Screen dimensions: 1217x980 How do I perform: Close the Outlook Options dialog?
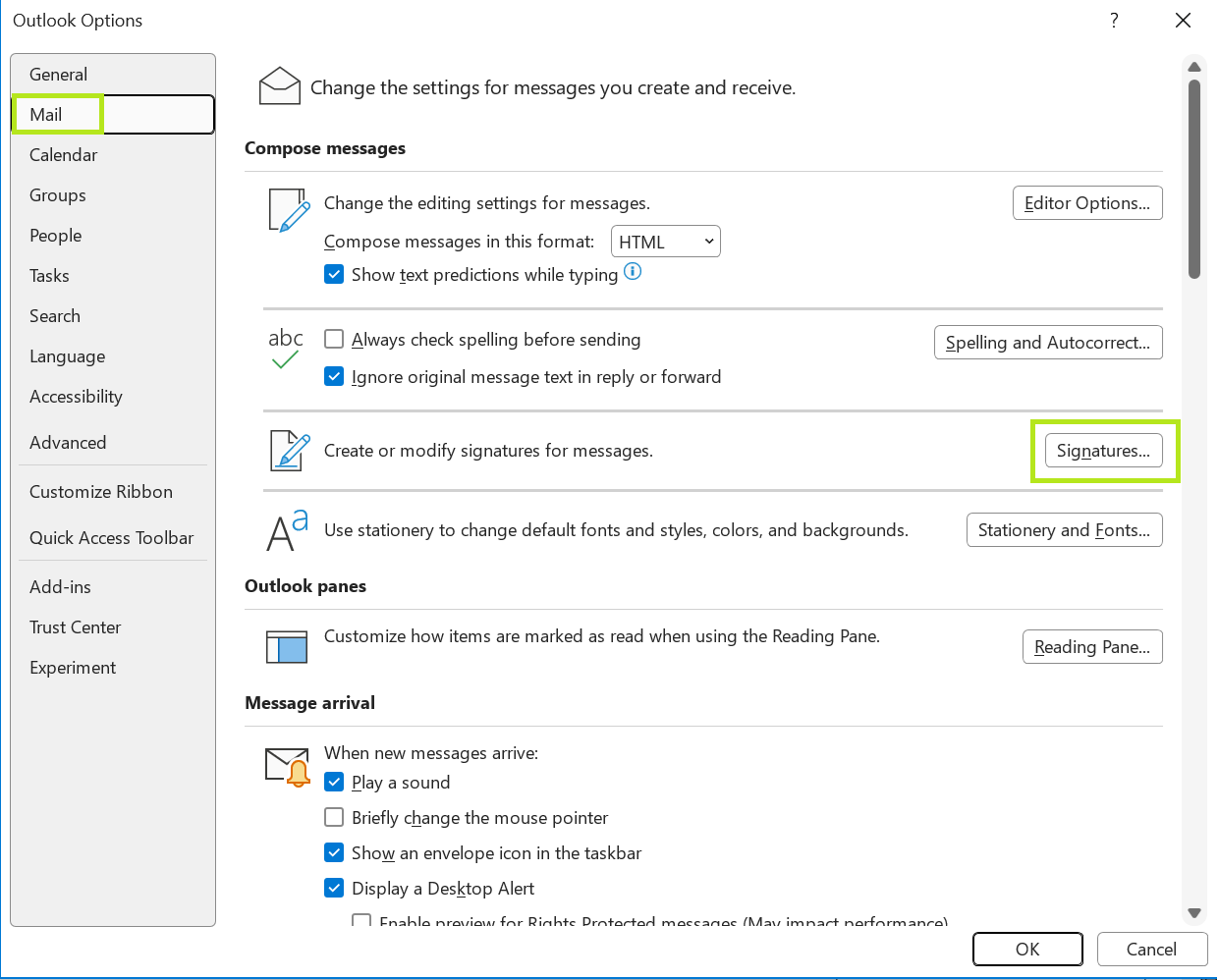pos(1183,21)
